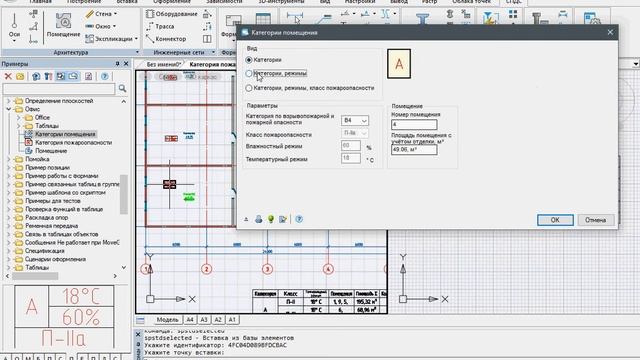640x360 pixels.
Task: Select the Коннектор connector tool
Action: 166,39
